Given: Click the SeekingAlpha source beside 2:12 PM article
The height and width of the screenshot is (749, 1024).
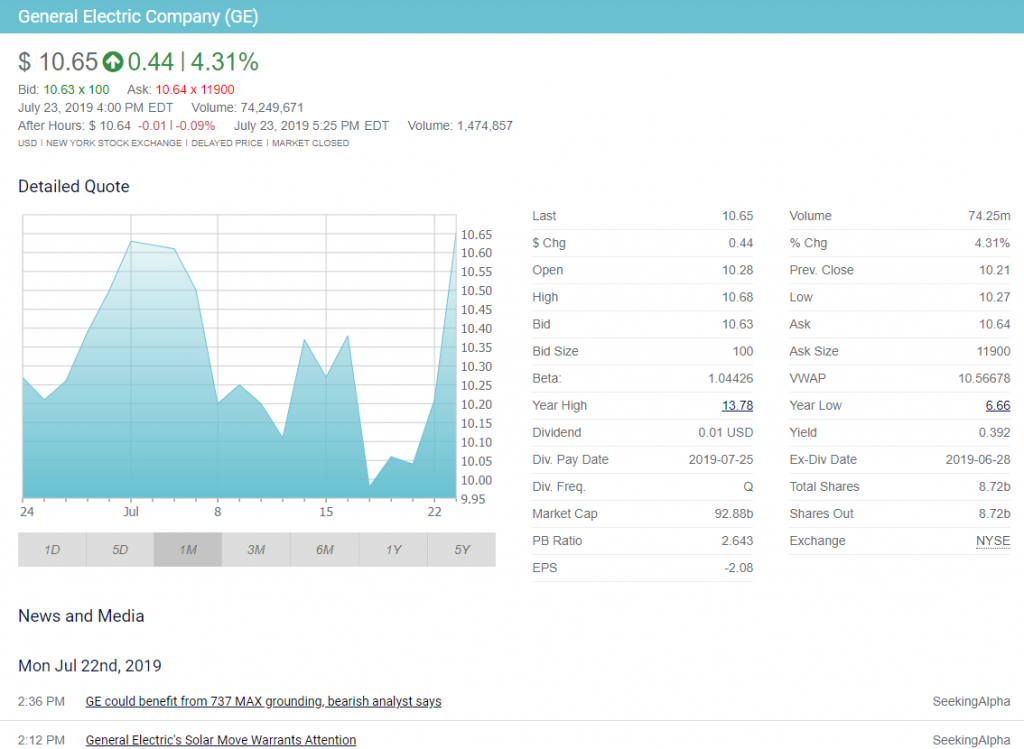Looking at the screenshot, I should pos(971,740).
